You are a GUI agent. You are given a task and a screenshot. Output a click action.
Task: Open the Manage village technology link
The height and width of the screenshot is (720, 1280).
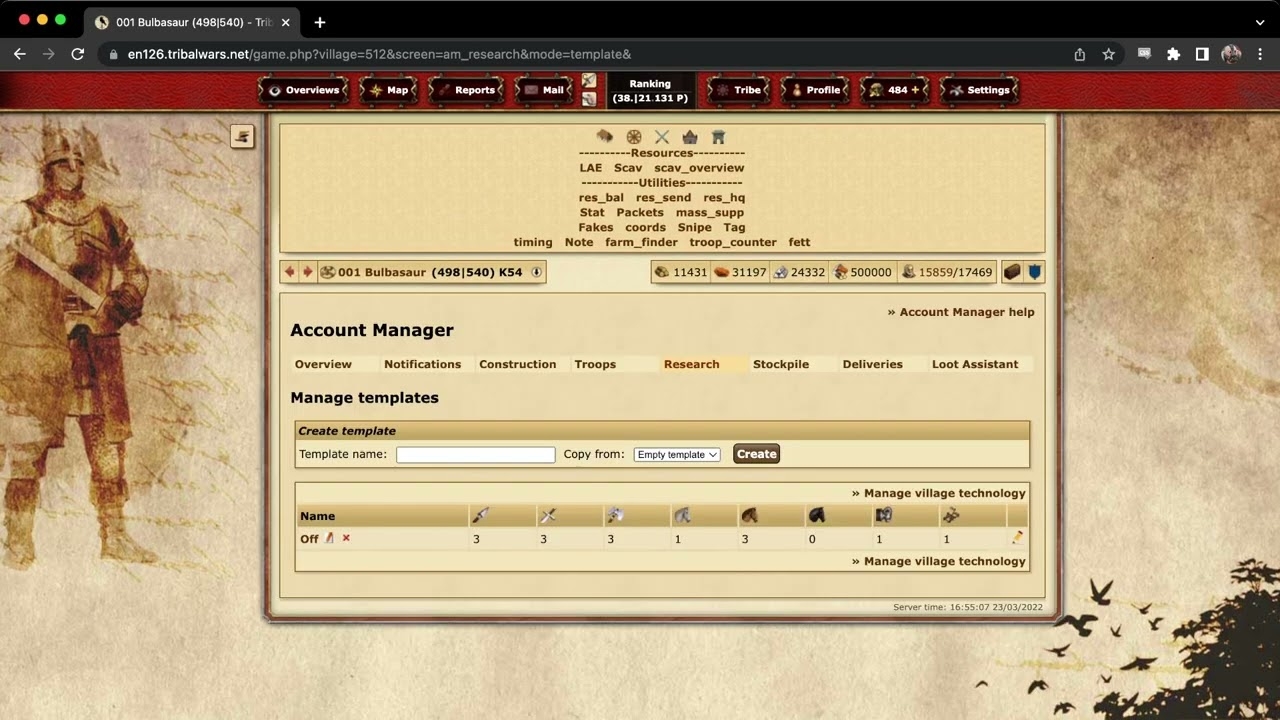(944, 492)
